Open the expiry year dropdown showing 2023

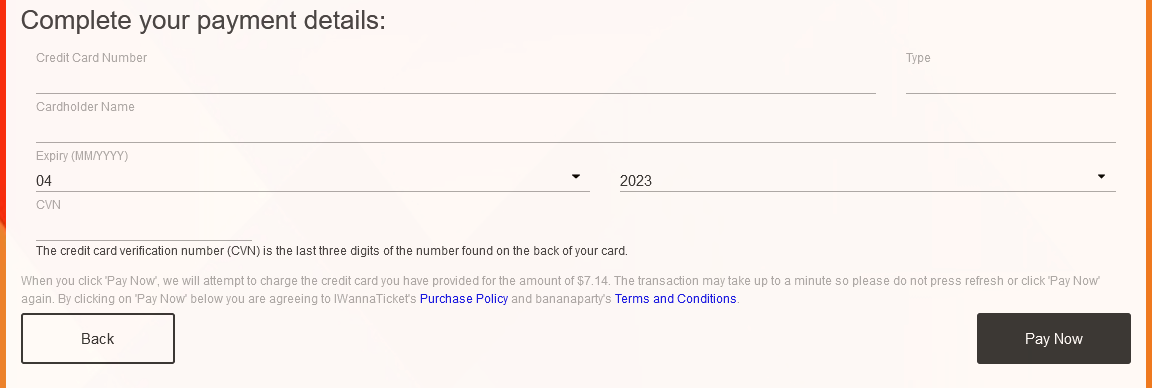868,181
